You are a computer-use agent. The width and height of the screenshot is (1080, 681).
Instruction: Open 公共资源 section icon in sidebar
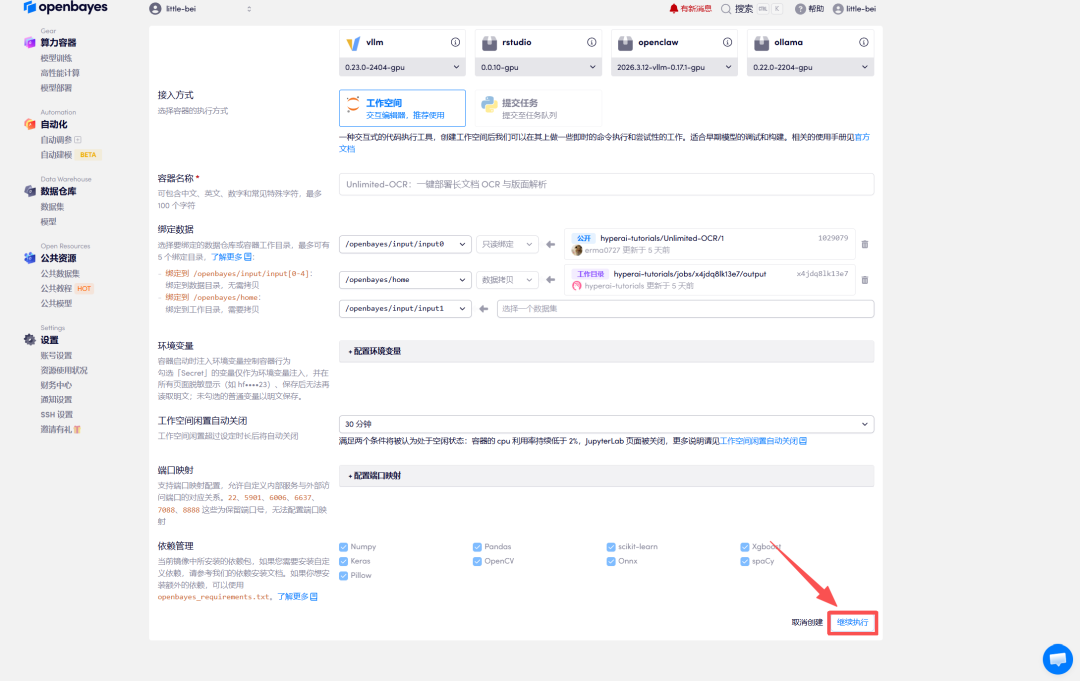pos(30,258)
